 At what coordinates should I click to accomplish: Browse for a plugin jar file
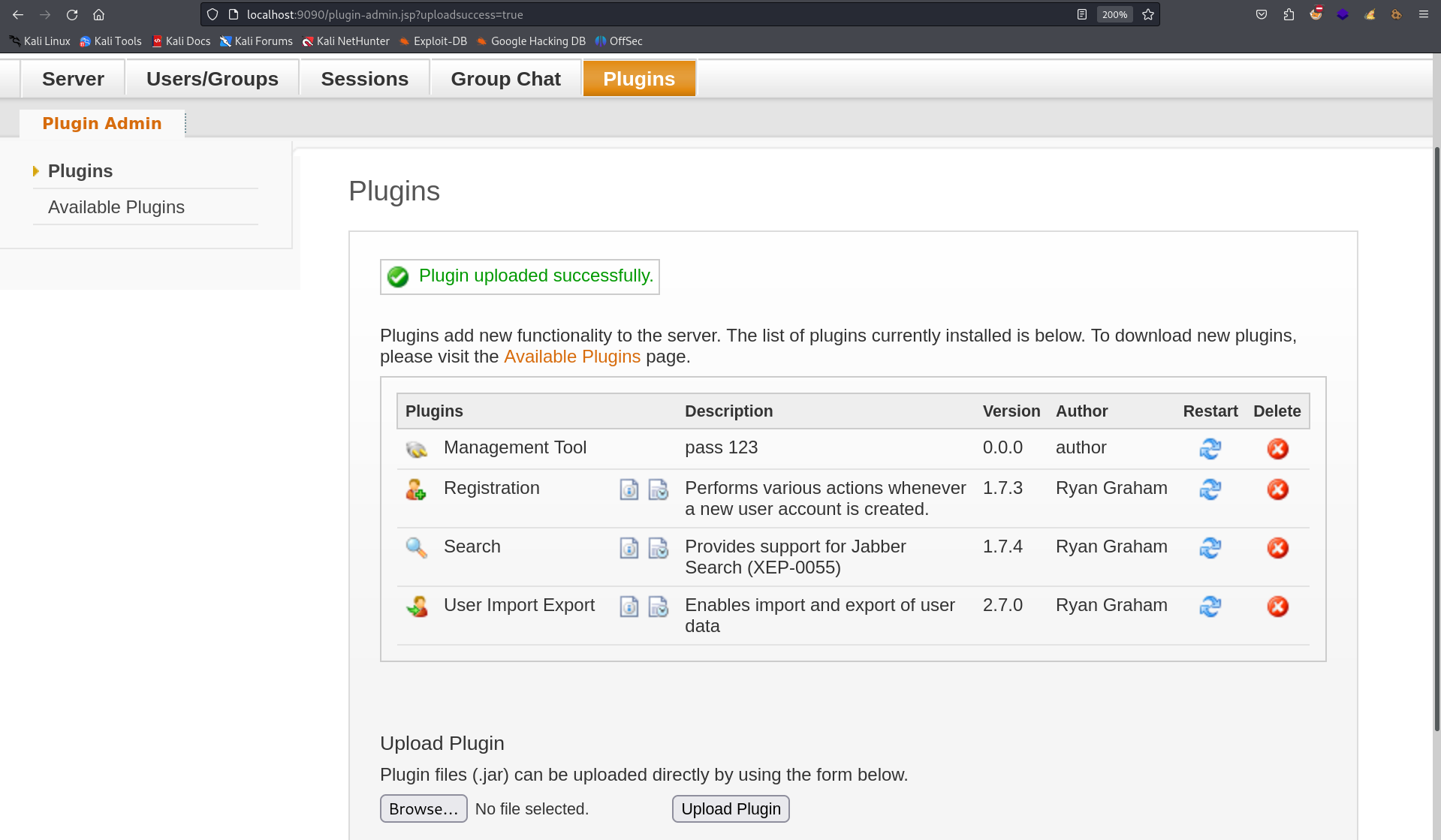tap(424, 809)
